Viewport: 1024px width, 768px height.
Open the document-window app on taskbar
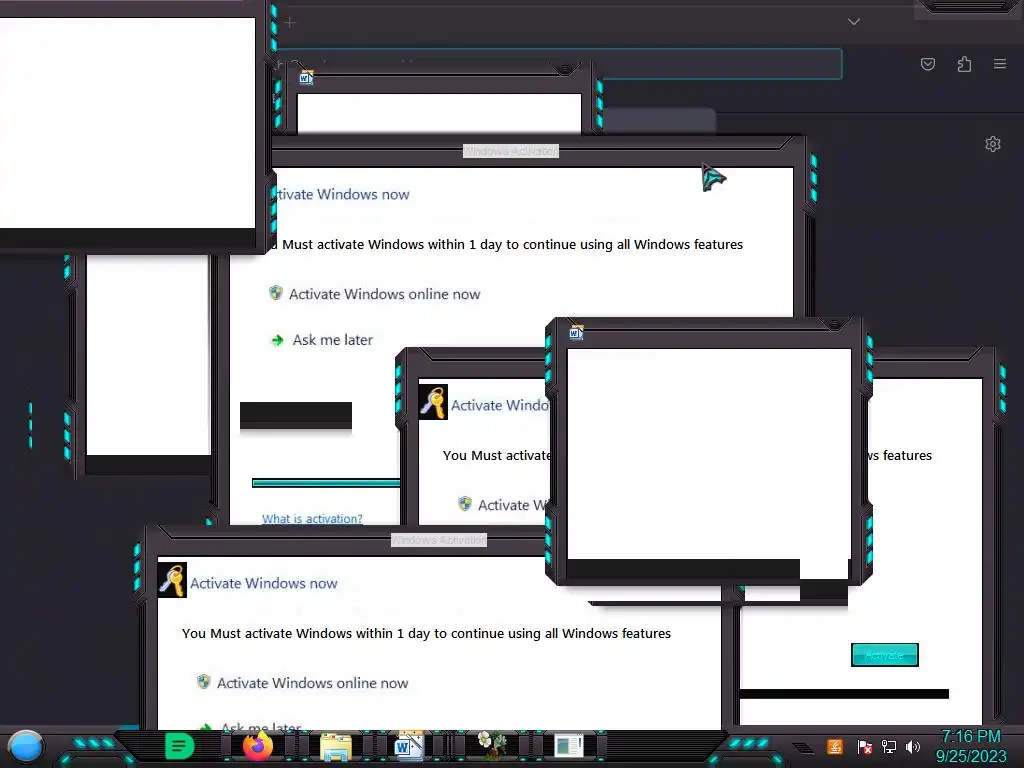(x=569, y=746)
